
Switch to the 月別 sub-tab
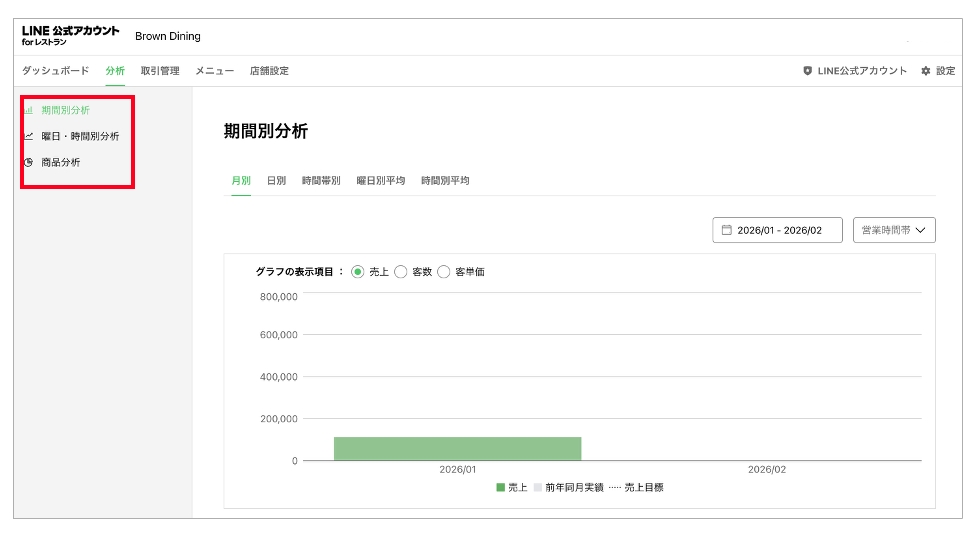point(241,181)
